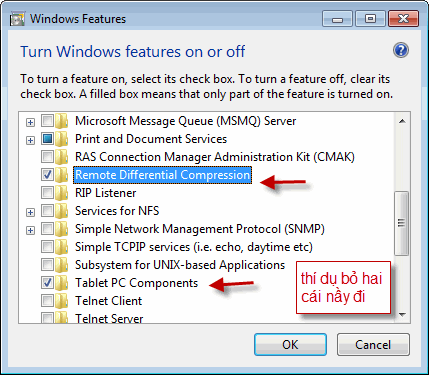
Task: Click folder icon next to RIP Listener
Action: (x=61, y=193)
